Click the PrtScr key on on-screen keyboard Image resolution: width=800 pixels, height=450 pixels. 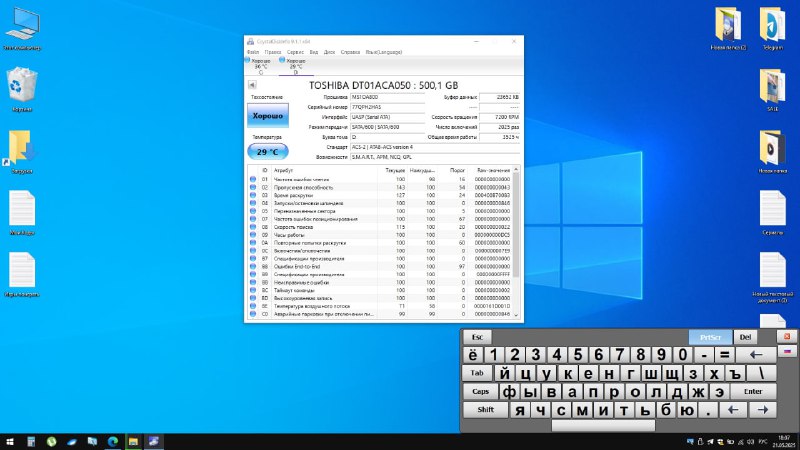click(710, 337)
